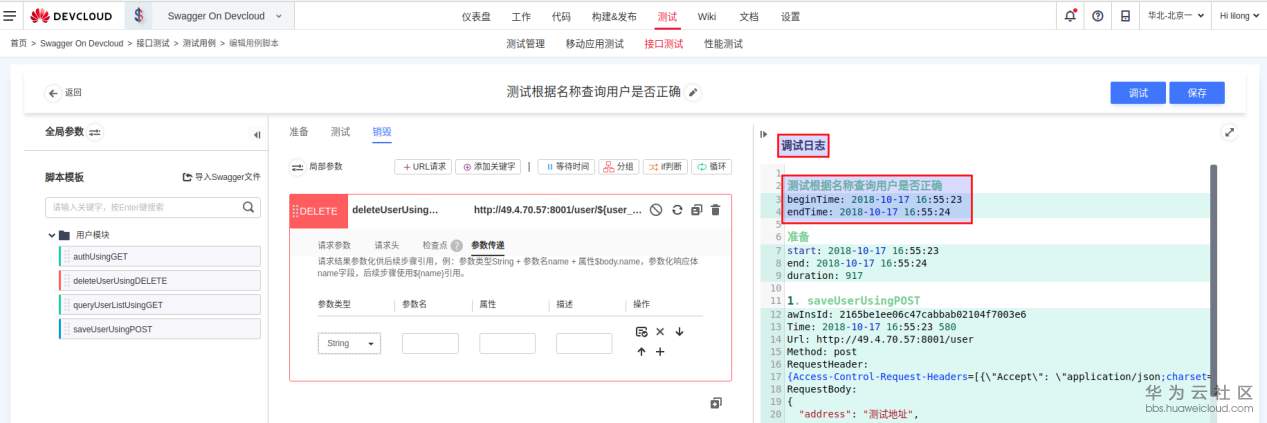Viewport: 1267px width, 423px height.
Task: Disable the deleteUserUsing step via ban icon
Action: point(656,210)
